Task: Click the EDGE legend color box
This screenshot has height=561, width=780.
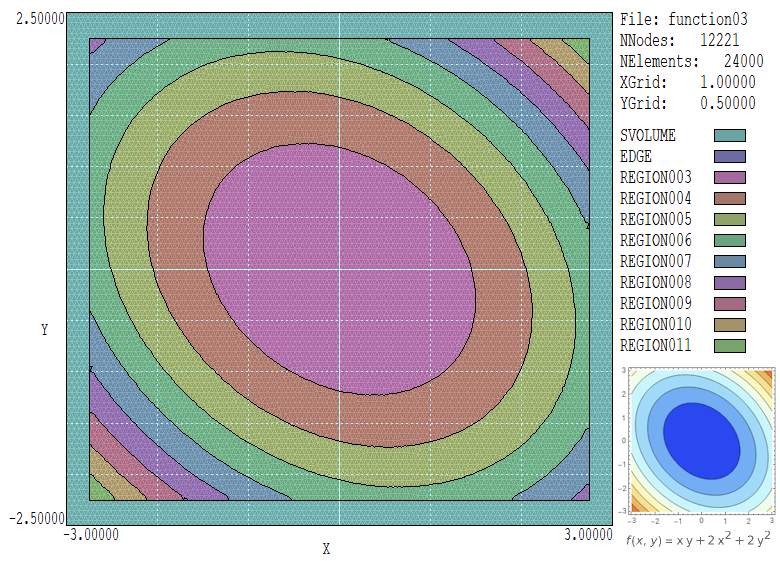Action: [x=730, y=157]
